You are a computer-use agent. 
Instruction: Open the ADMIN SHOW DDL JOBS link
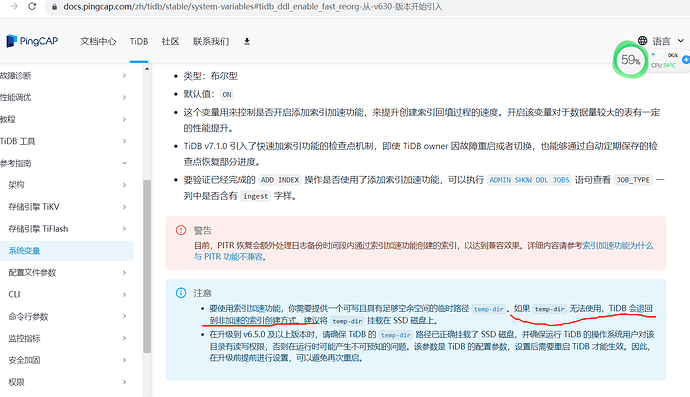click(529, 180)
